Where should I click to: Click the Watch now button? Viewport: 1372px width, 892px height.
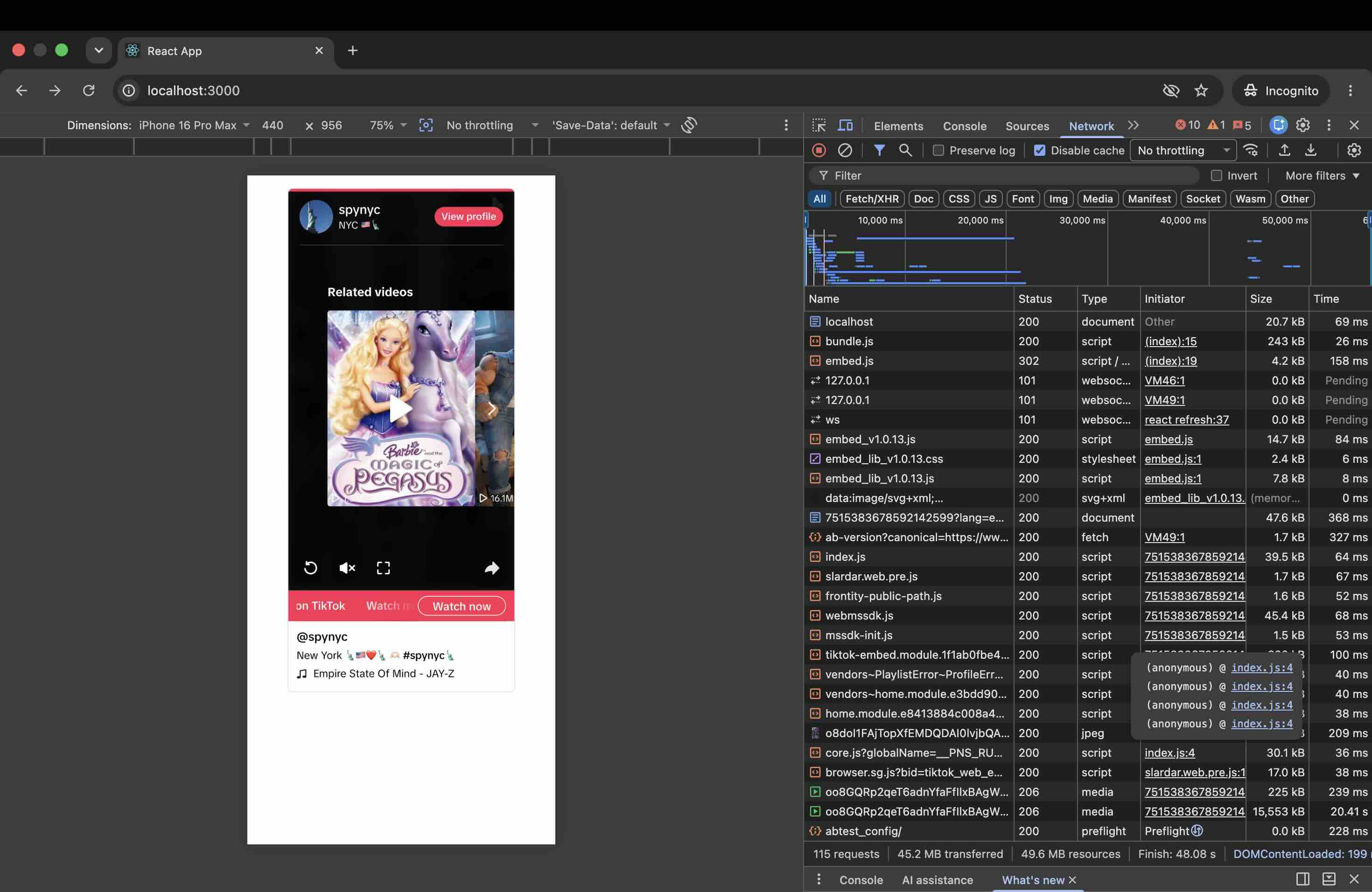(x=461, y=606)
